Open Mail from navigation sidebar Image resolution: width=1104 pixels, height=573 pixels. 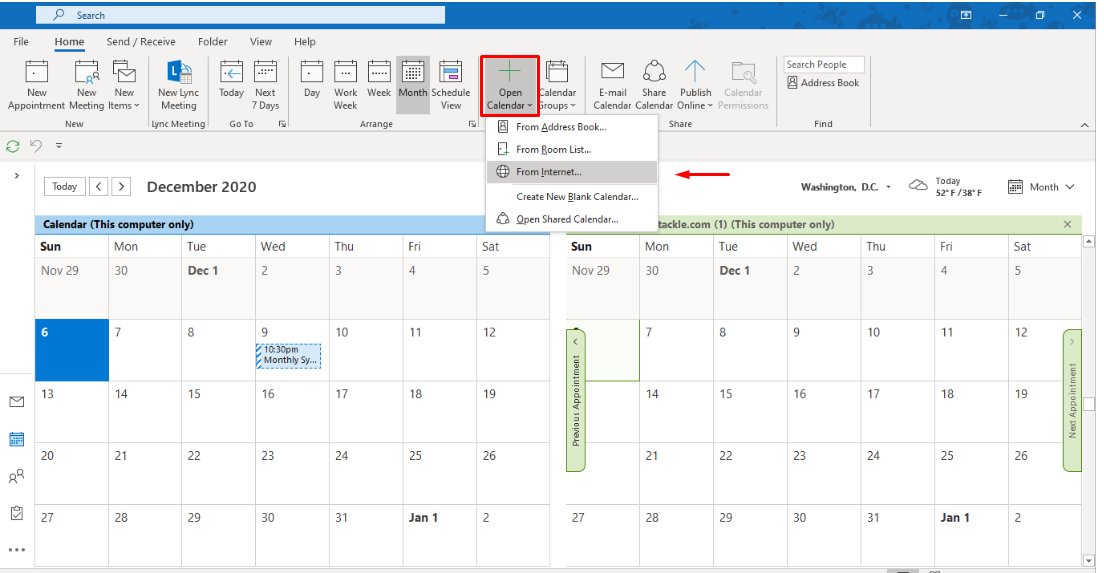pyautogui.click(x=17, y=402)
